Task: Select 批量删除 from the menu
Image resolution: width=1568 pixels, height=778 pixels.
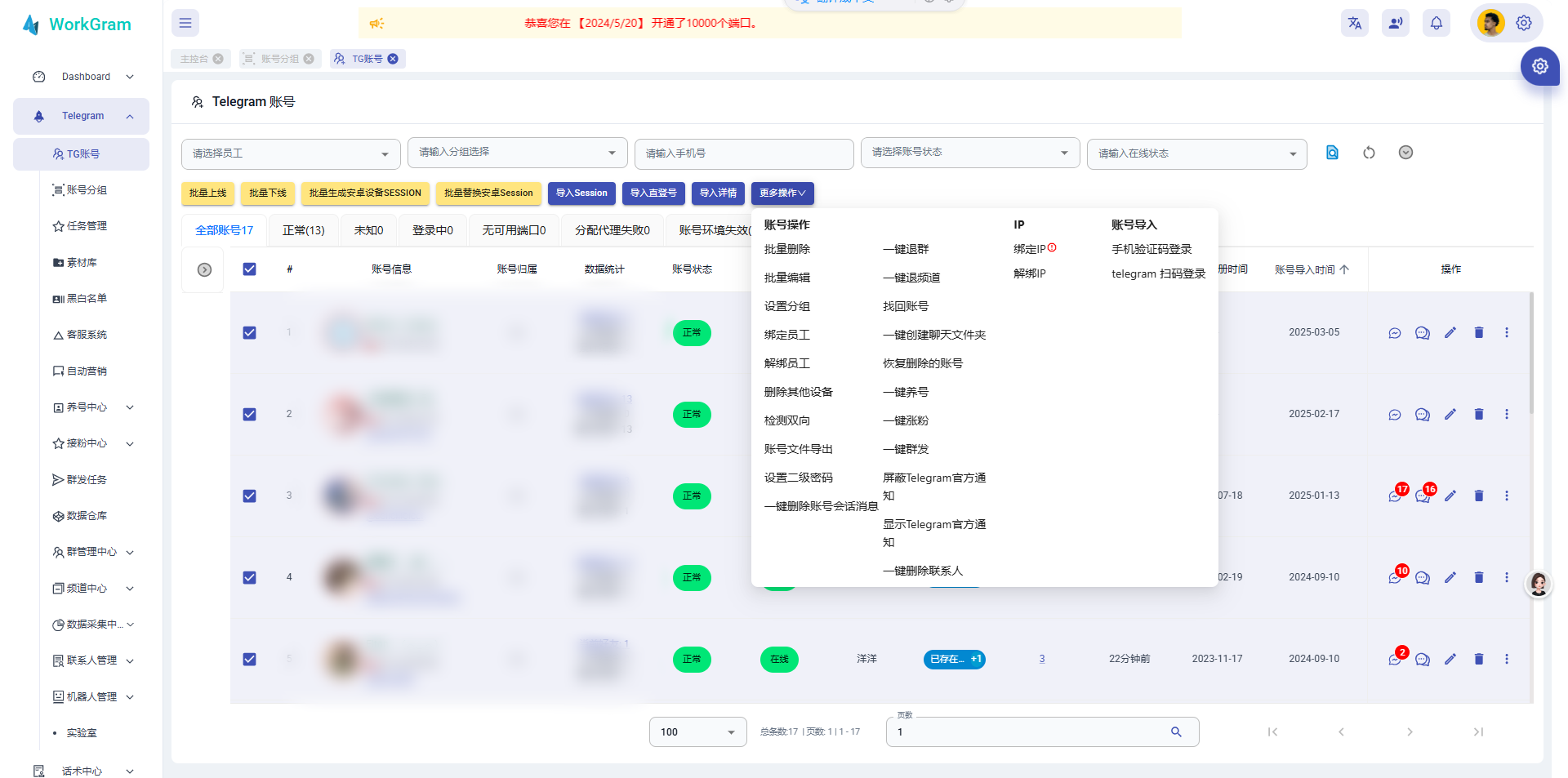Action: coord(786,249)
